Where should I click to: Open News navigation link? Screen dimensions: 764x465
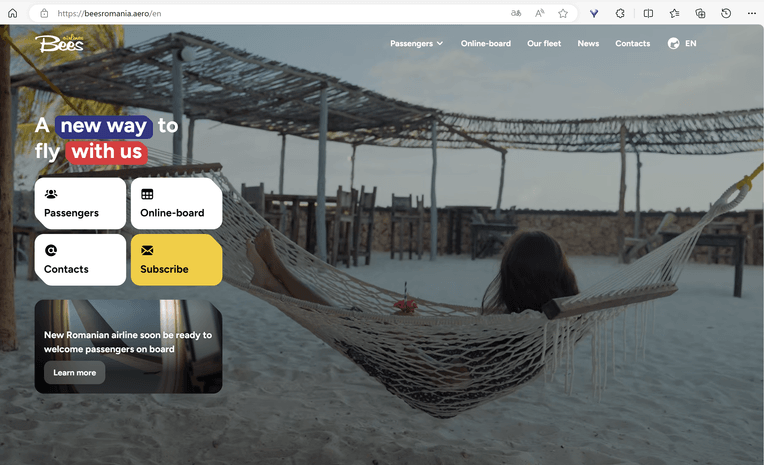point(588,43)
